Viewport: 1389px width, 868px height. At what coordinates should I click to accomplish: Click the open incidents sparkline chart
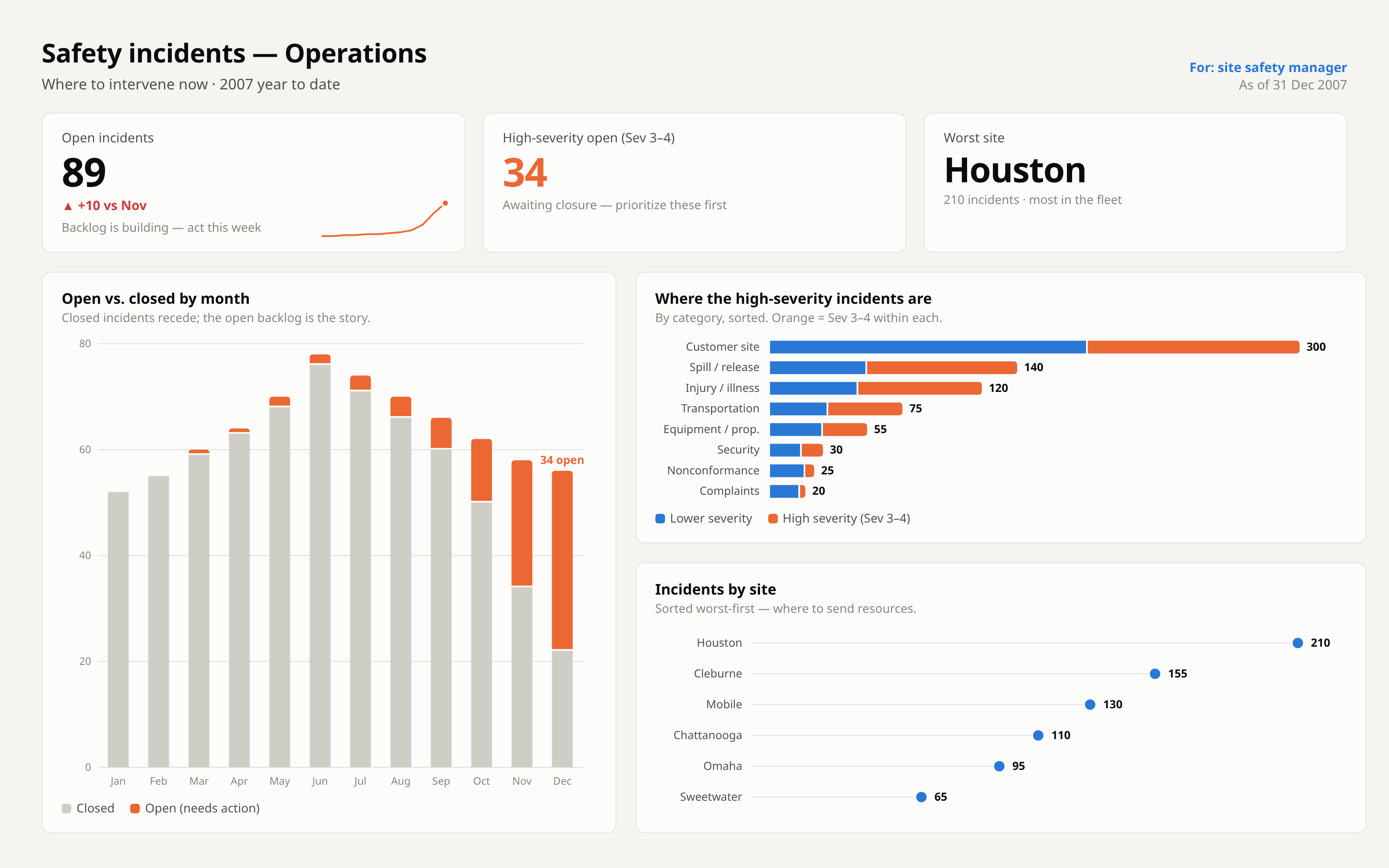[x=385, y=219]
